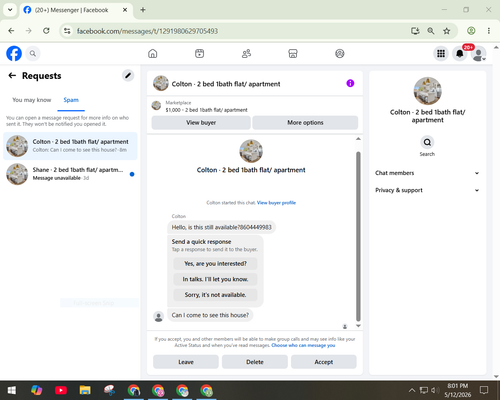The width and height of the screenshot is (500, 400).
Task: Select the Spam tab
Action: (x=71, y=100)
